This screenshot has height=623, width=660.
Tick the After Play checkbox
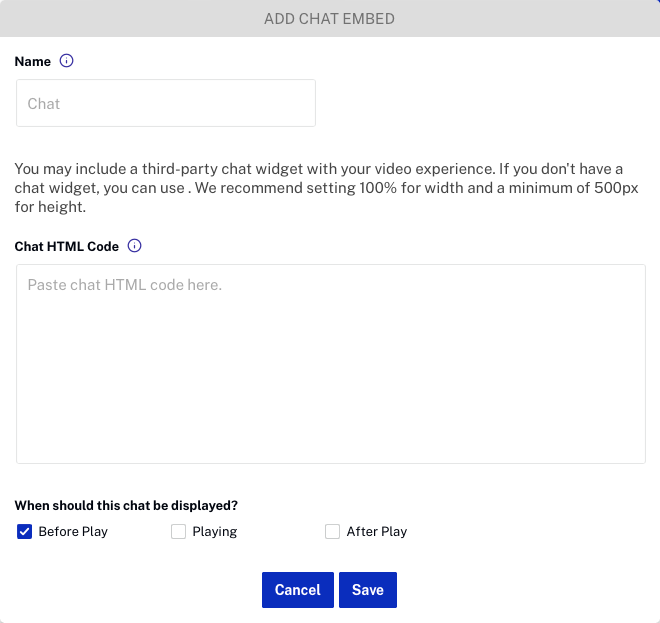(333, 532)
